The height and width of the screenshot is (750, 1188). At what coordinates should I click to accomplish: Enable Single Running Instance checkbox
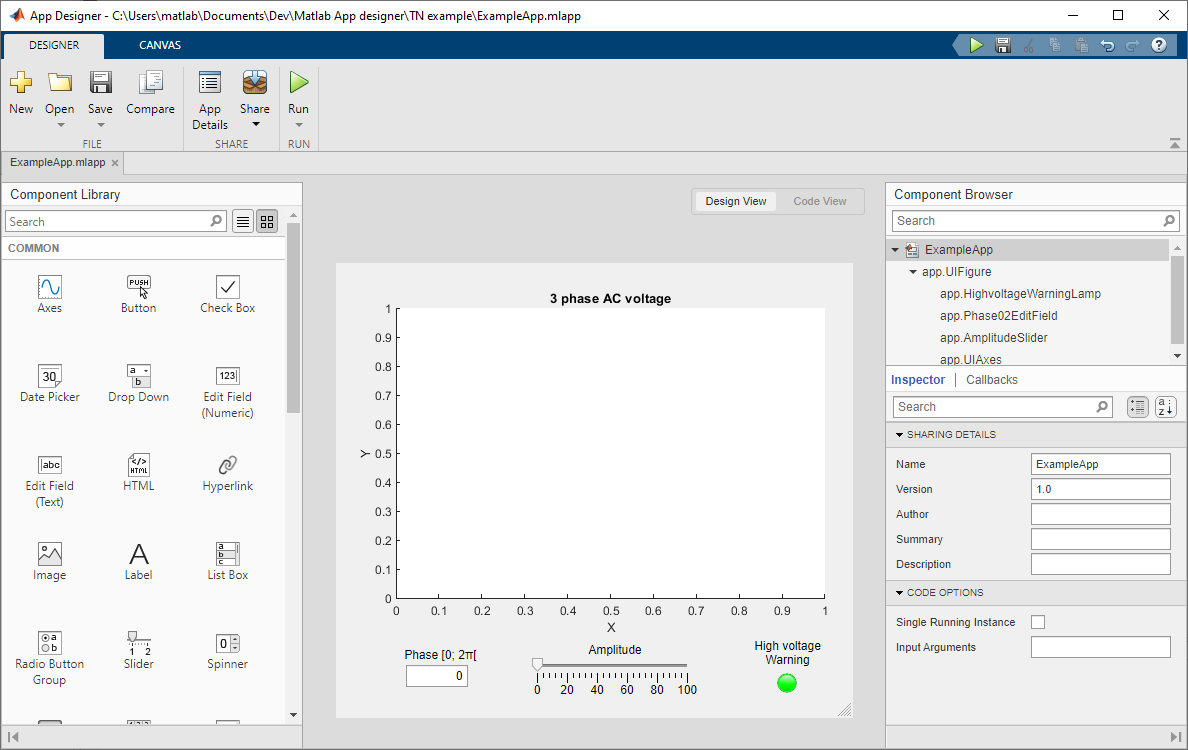(x=1038, y=622)
